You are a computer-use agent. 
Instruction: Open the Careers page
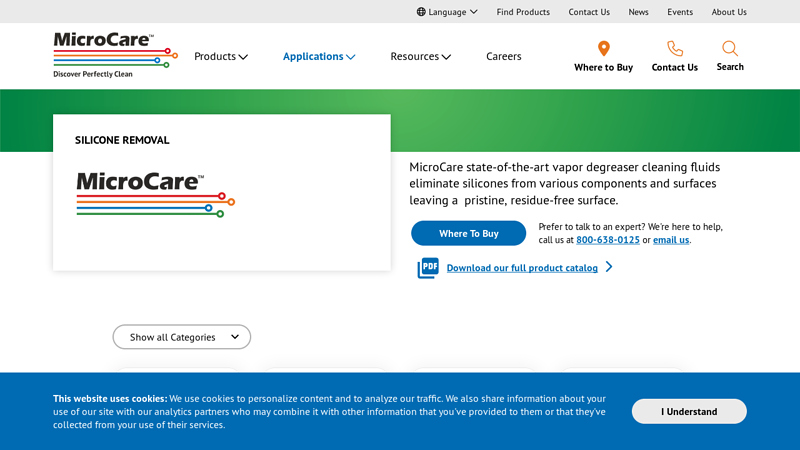(x=504, y=56)
